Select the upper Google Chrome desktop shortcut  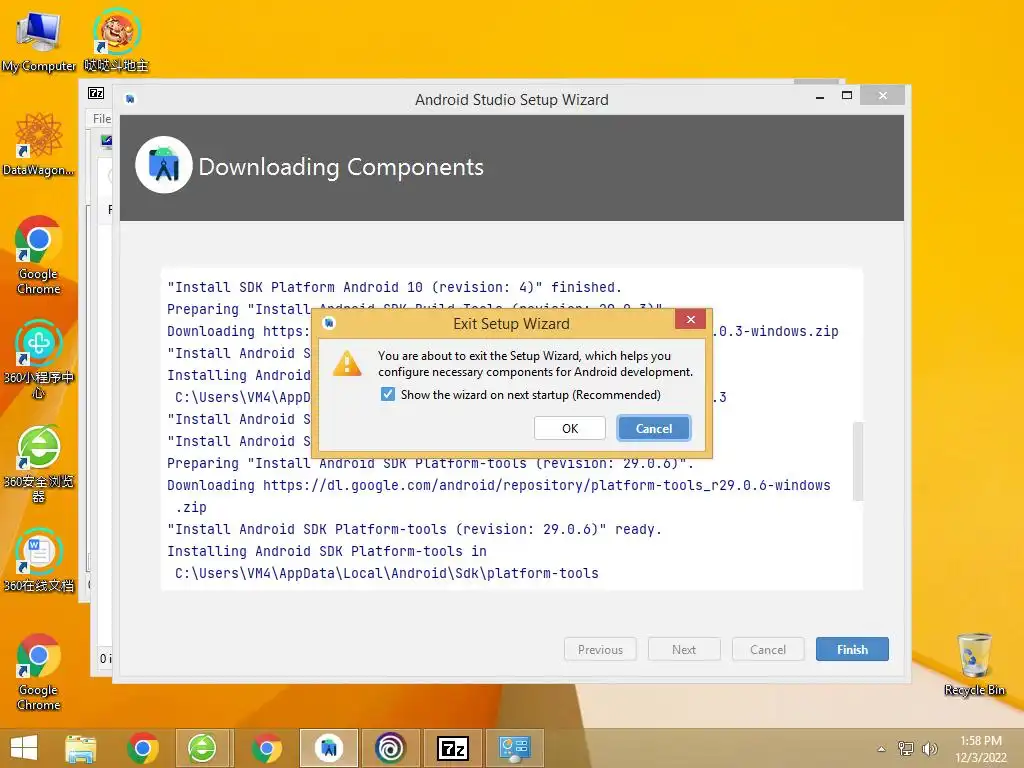tap(38, 255)
